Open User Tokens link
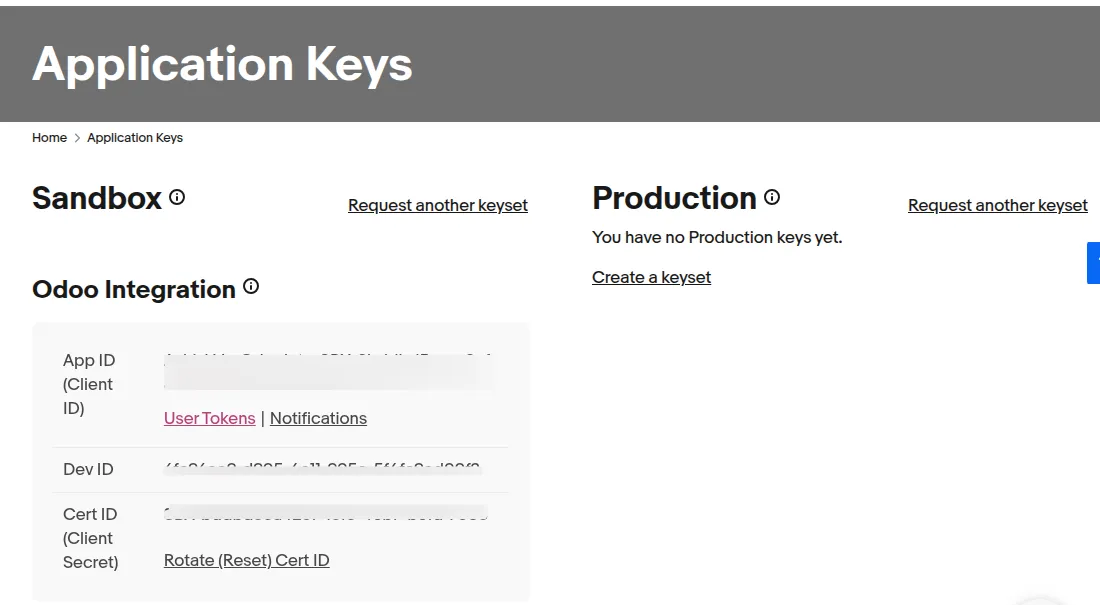 209,418
